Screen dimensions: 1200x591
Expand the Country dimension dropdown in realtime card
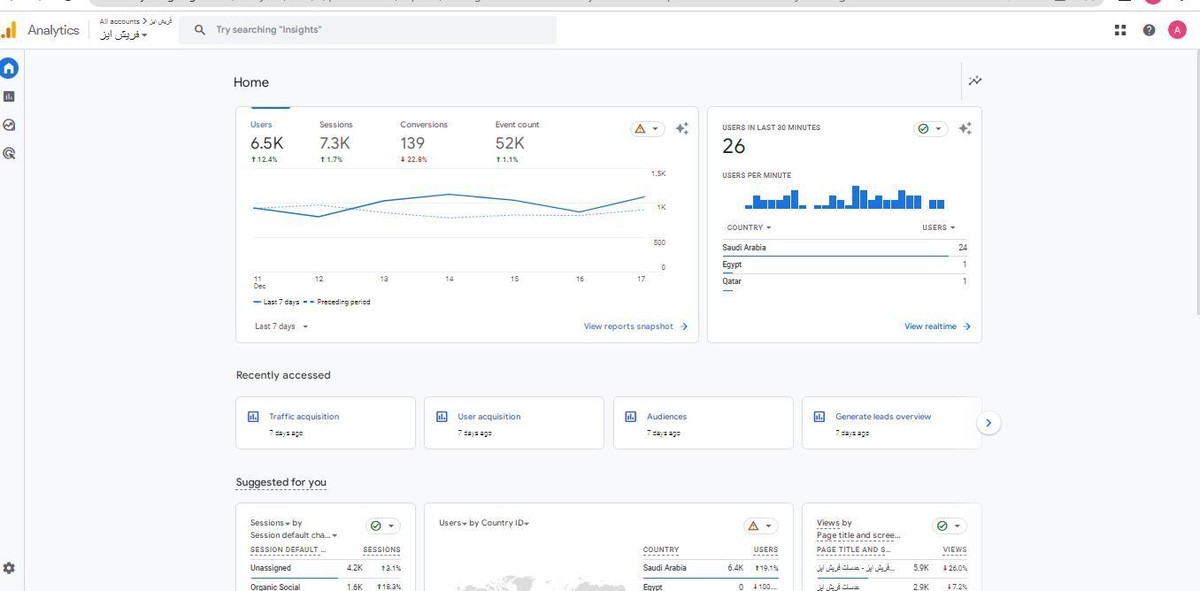point(749,228)
